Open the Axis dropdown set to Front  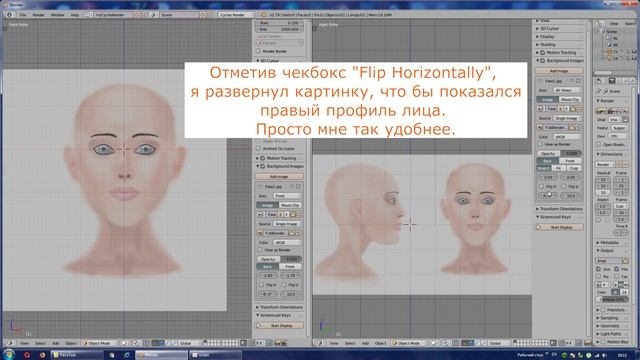287,196
